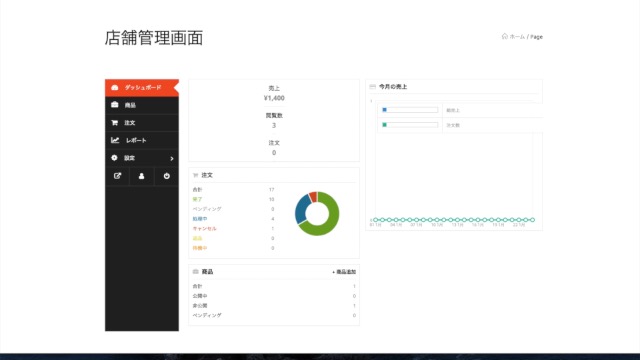The width and height of the screenshot is (640, 360).
Task: Click the blue segment of the donut chart
Action: pyautogui.click(x=301, y=209)
